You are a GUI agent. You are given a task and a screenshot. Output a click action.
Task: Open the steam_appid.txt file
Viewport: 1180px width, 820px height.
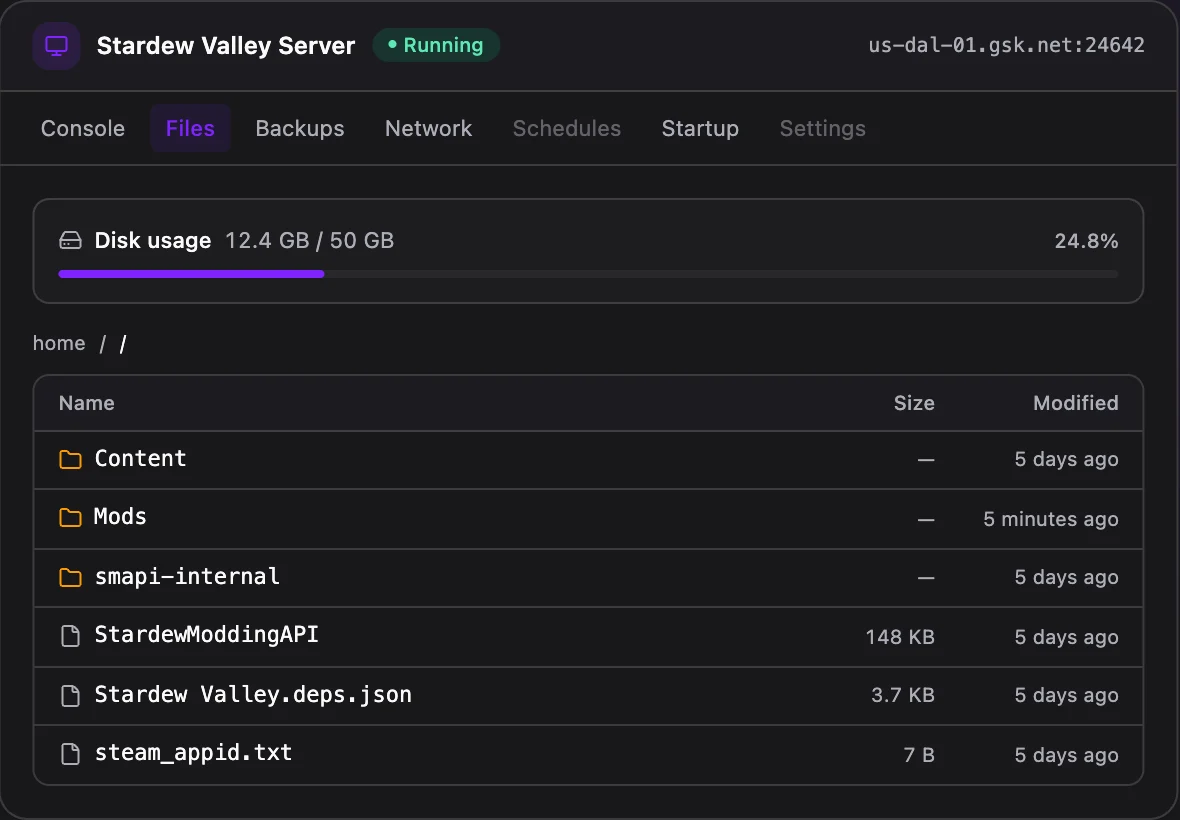click(588, 755)
